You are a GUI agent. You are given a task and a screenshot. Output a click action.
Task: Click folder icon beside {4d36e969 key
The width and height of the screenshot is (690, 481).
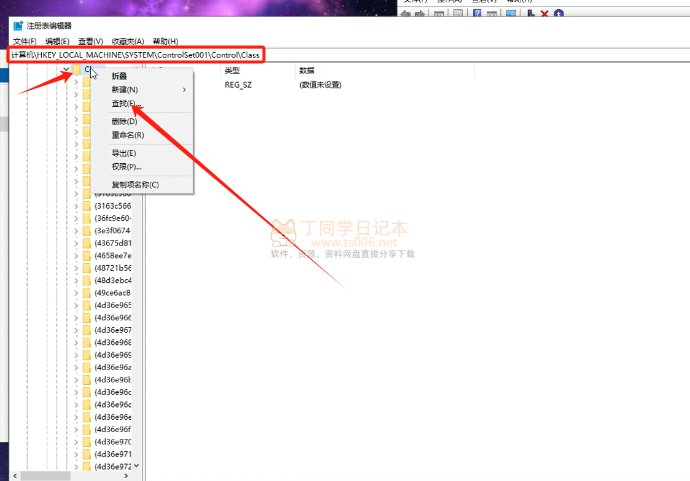[87, 355]
